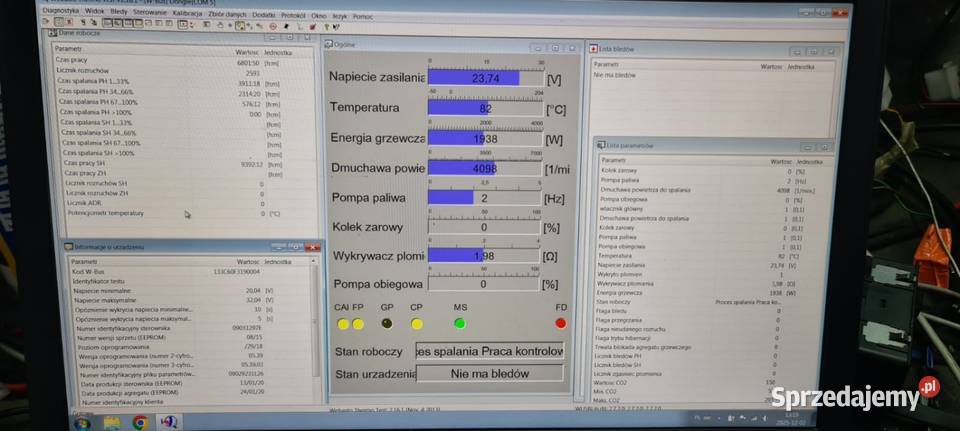The image size is (960, 431).
Task: Click the Napiecie zasilania 23,74 gauge bar
Action: click(x=486, y=78)
